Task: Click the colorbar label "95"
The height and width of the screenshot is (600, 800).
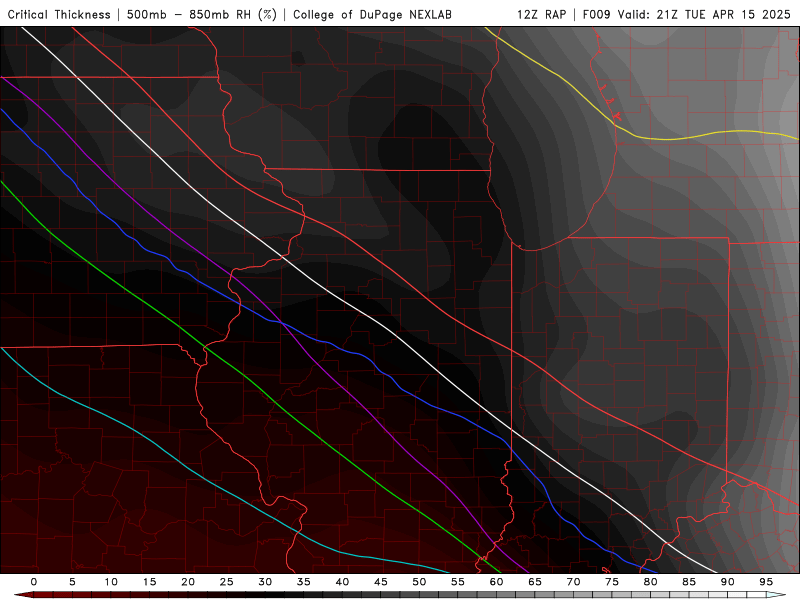Action: (x=766, y=582)
